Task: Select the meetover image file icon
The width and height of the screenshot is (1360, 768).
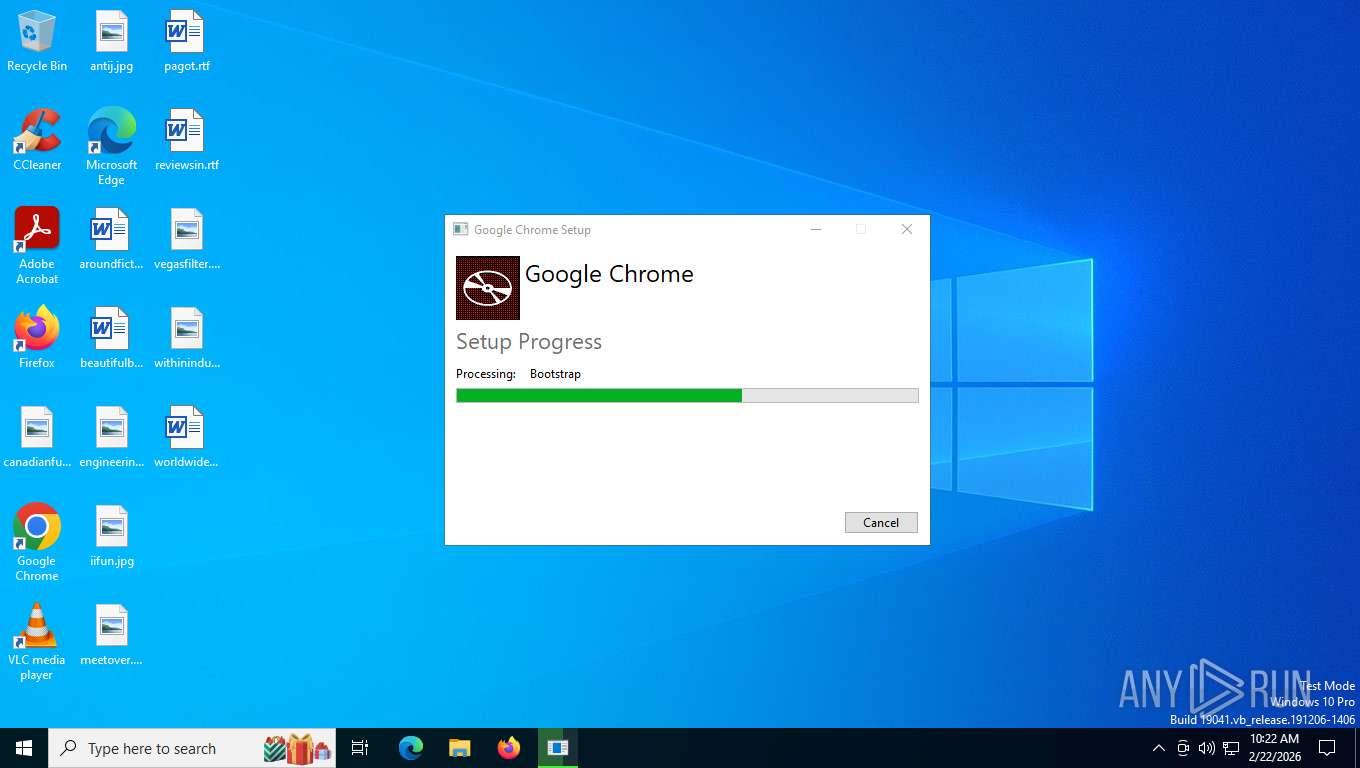Action: click(112, 636)
